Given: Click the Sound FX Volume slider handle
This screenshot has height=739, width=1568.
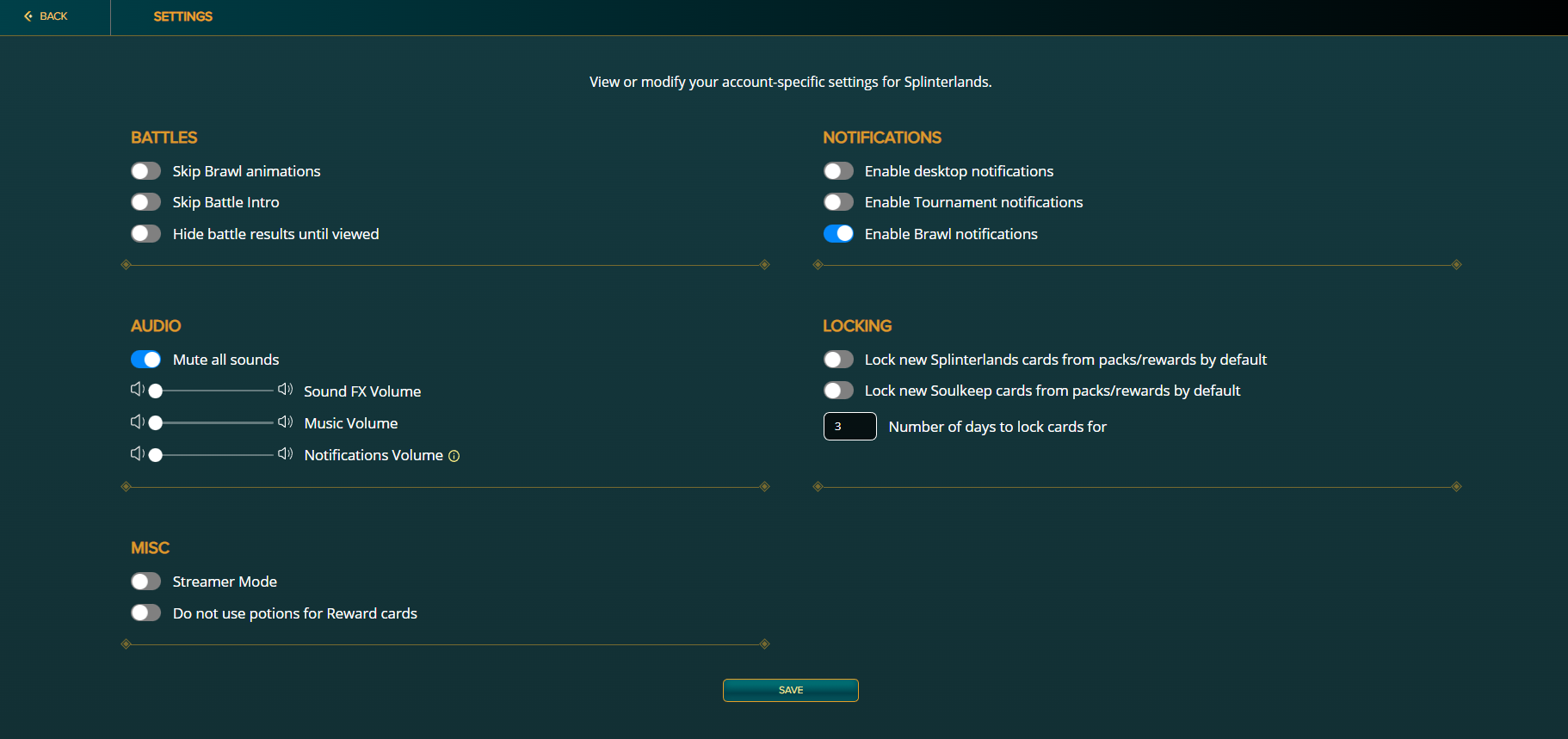Looking at the screenshot, I should tap(156, 391).
